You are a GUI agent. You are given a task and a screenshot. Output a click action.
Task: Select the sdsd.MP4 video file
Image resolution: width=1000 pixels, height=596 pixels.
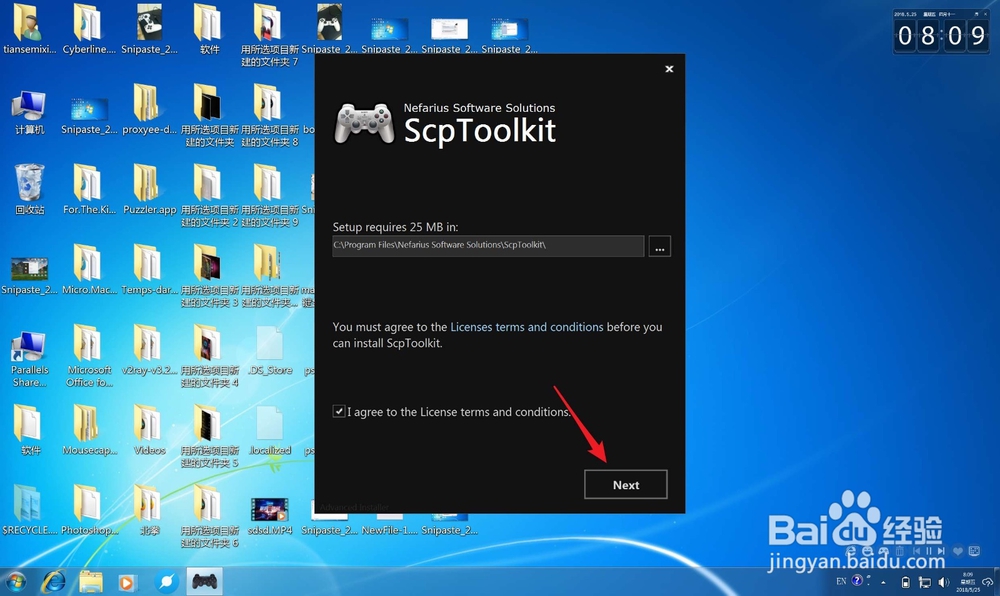point(270,516)
